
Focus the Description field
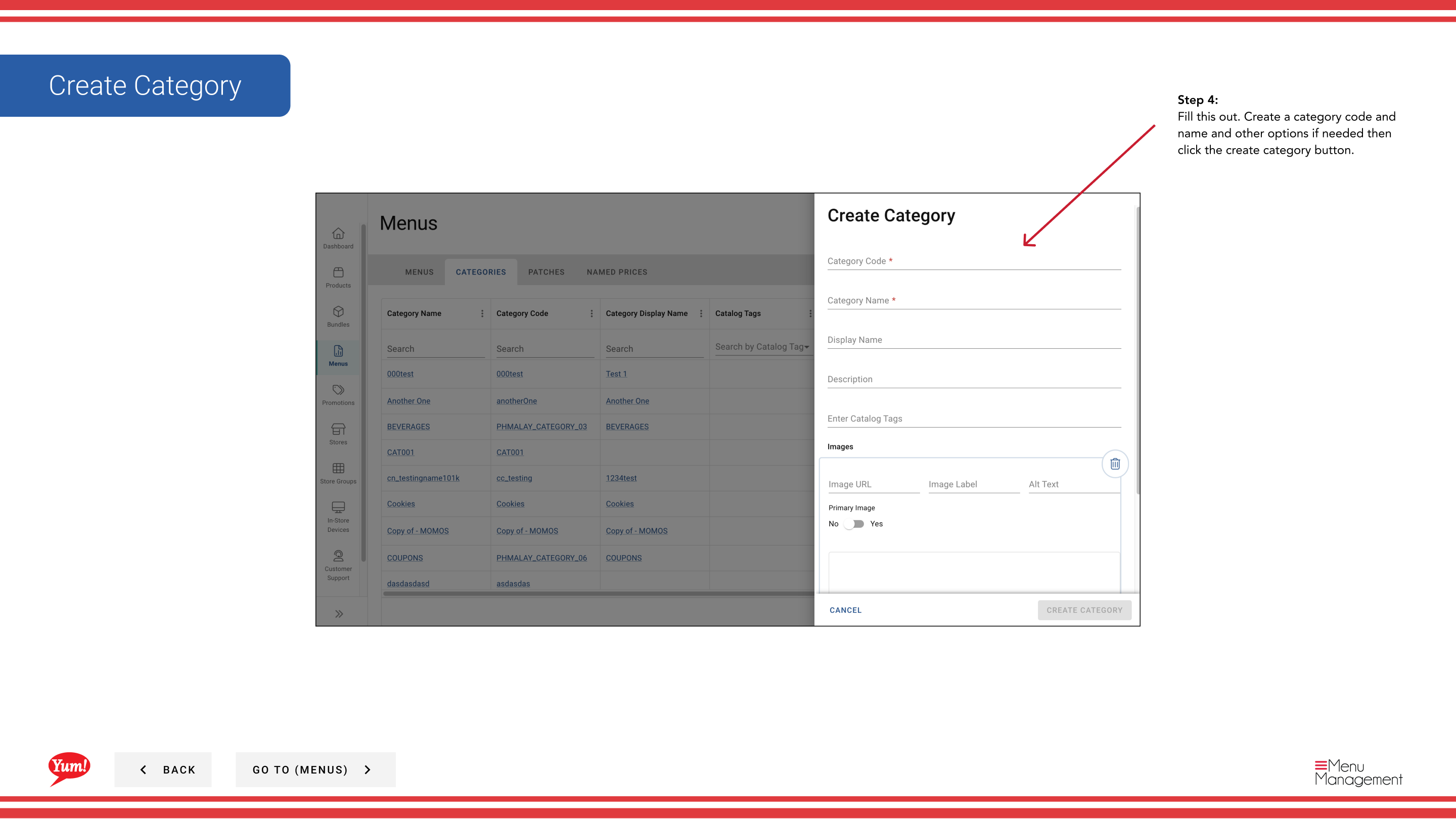(x=974, y=379)
